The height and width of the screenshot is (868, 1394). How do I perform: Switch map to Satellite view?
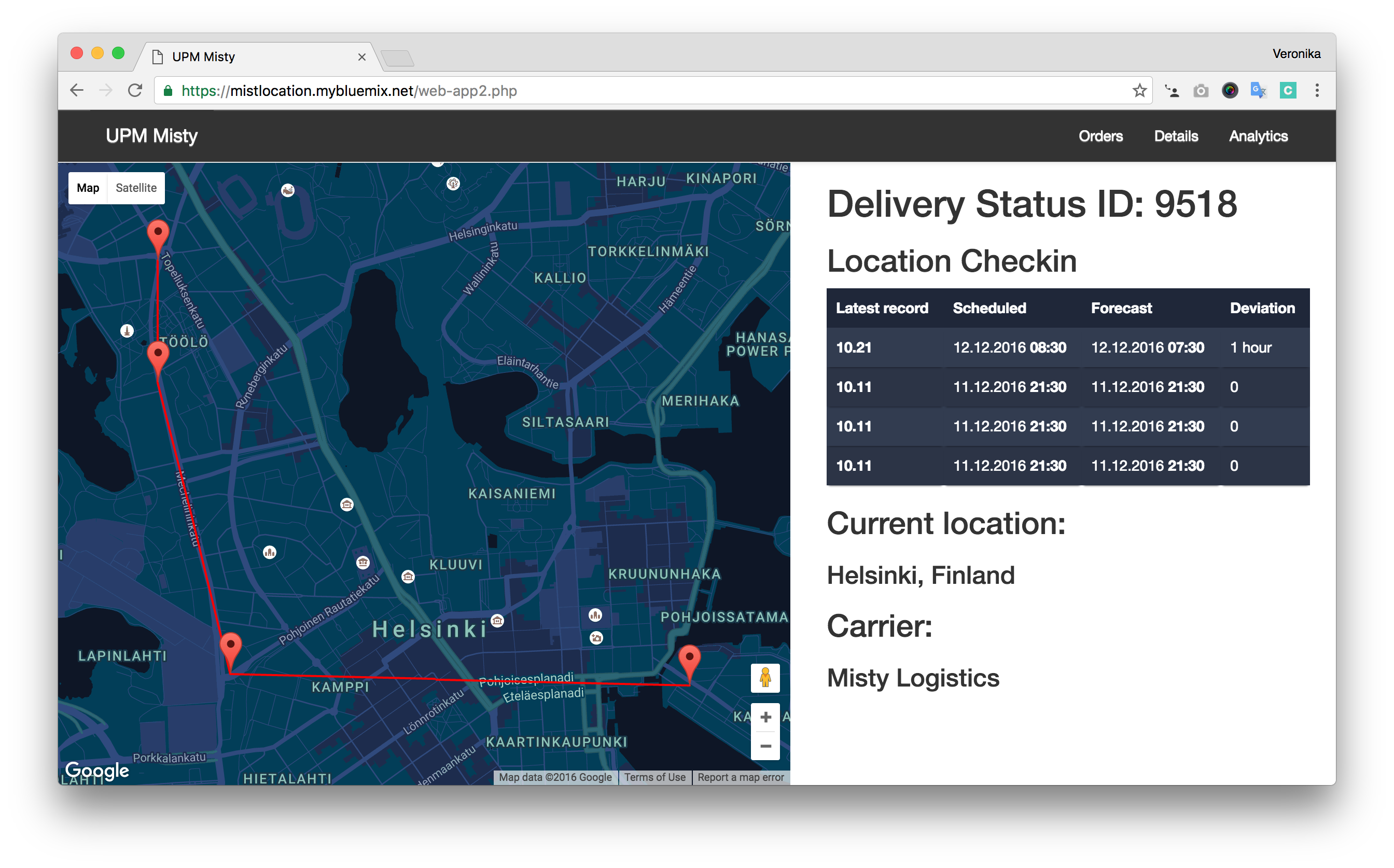tap(136, 188)
